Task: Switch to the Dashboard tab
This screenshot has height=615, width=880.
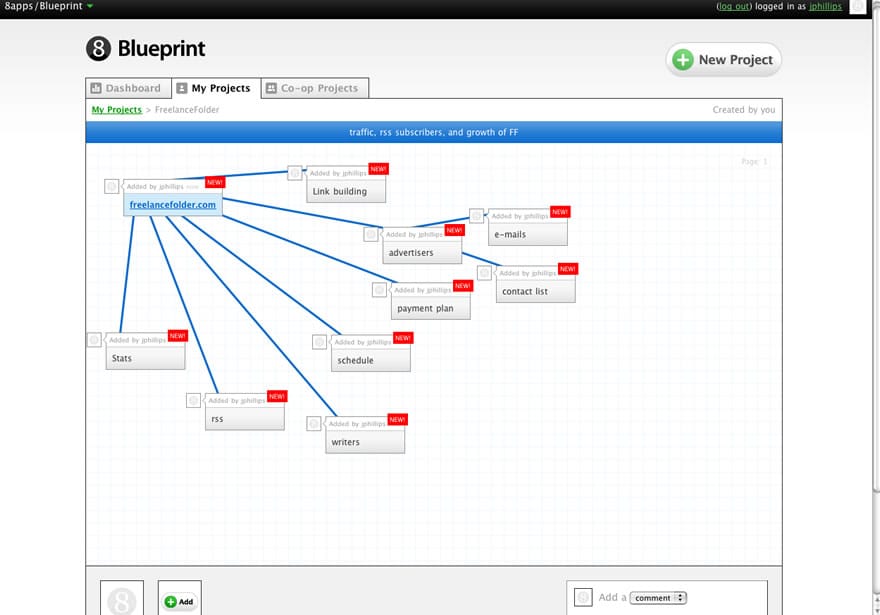Action: pyautogui.click(x=128, y=88)
